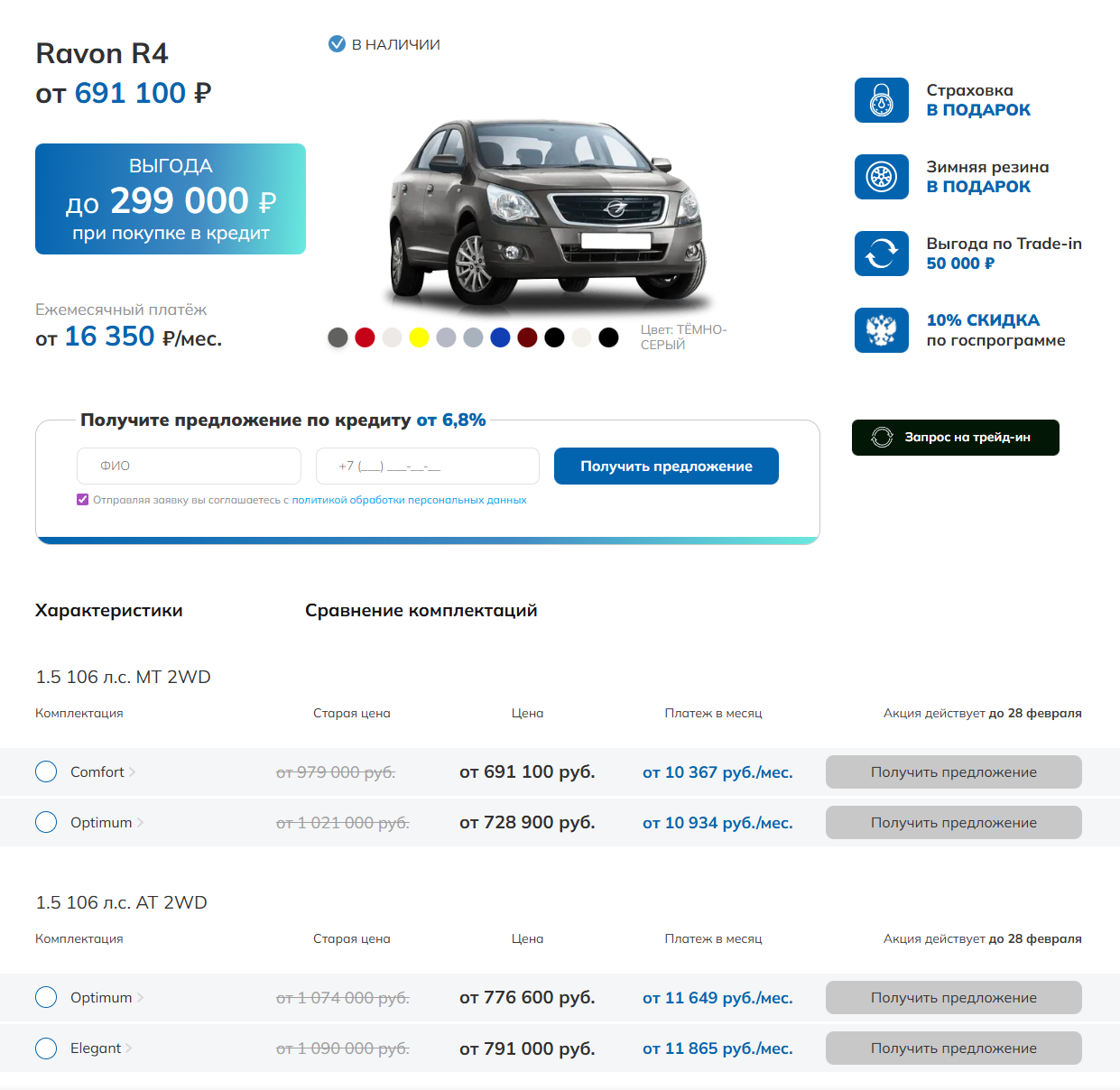
Task: Click the winter tires wheel icon
Action: pyautogui.click(x=881, y=177)
